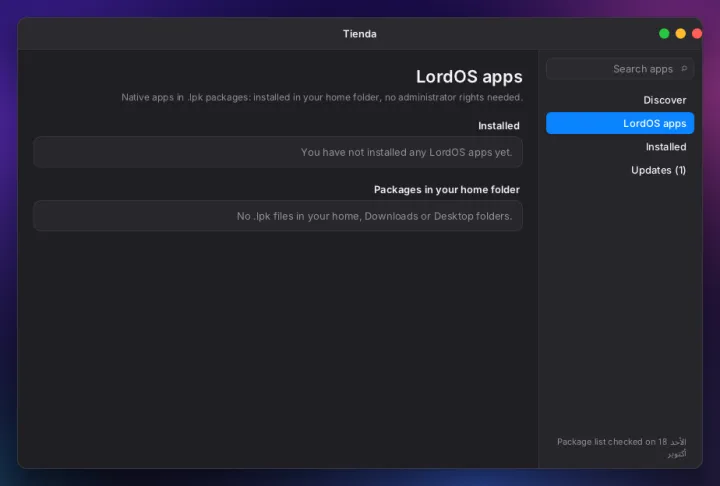Click the 'Package list checked on' status text
Viewport: 720px width, 486px height.
click(x=621, y=447)
